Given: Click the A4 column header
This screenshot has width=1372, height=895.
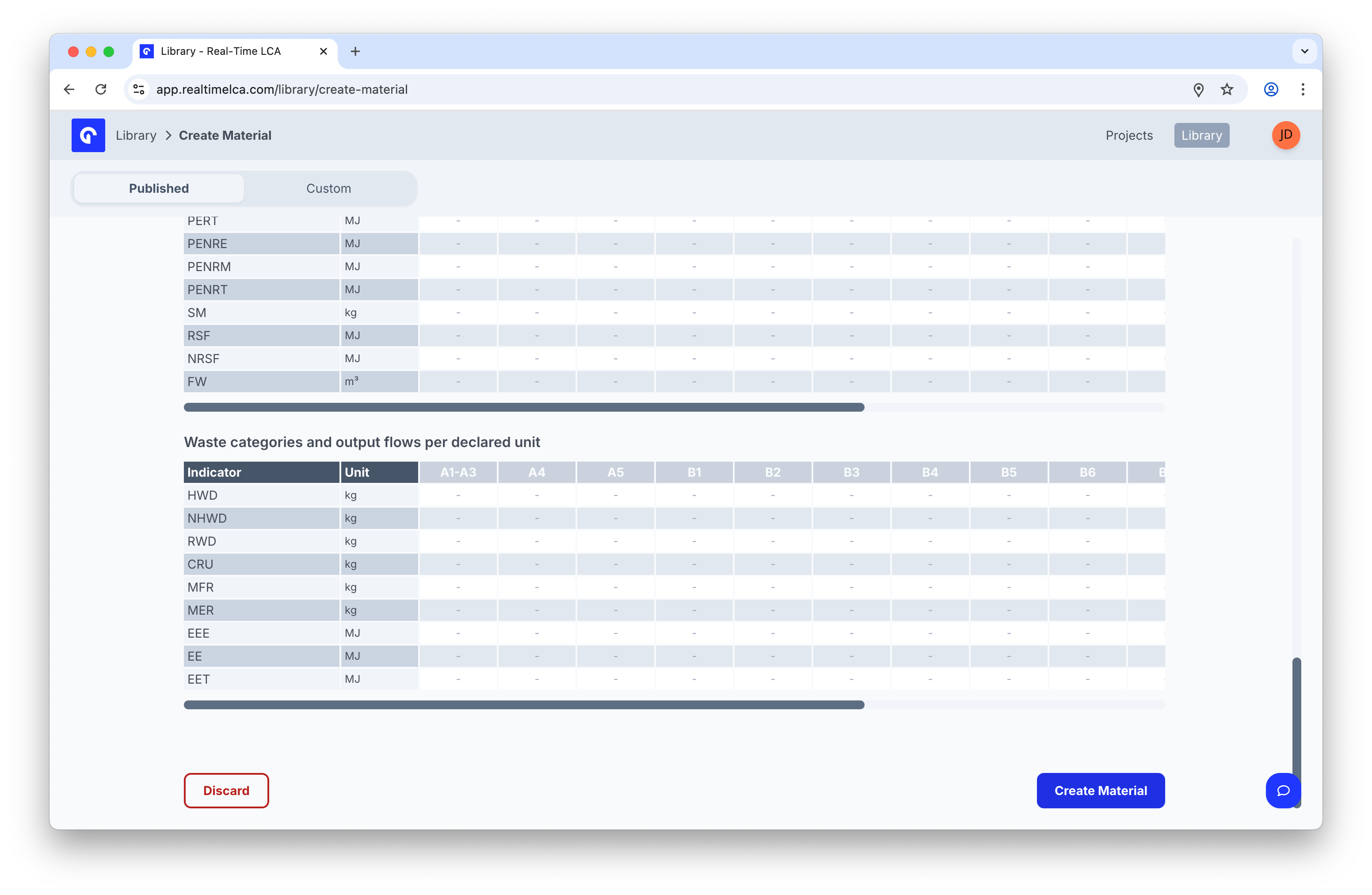Looking at the screenshot, I should click(537, 472).
